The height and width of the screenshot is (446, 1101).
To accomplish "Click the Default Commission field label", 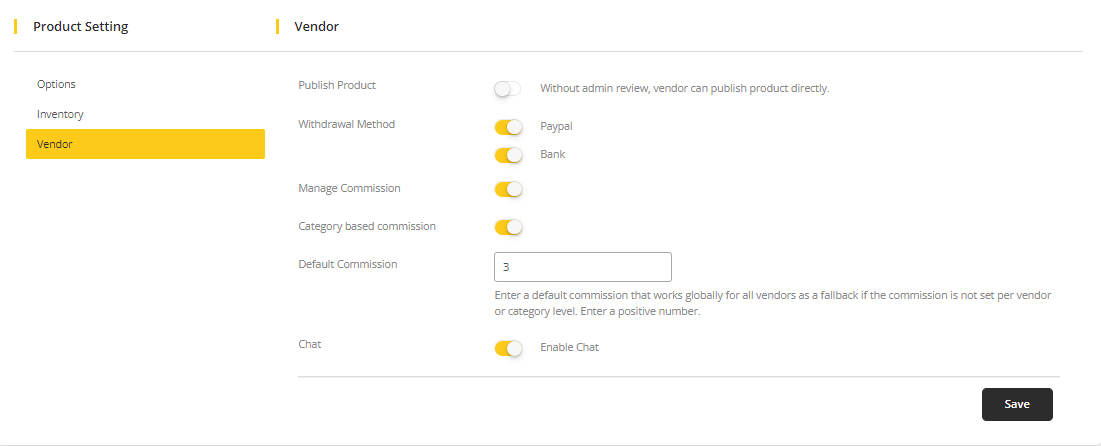I will point(347,264).
